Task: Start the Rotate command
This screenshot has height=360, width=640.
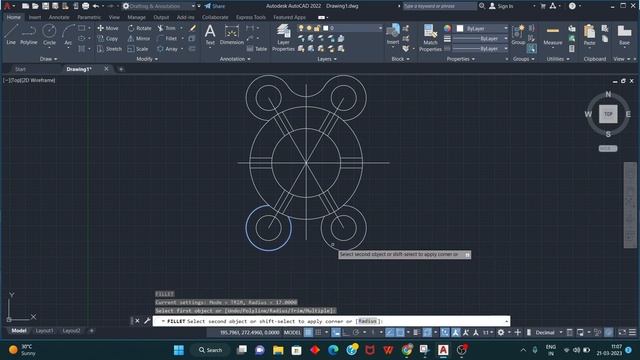Action: [x=139, y=28]
